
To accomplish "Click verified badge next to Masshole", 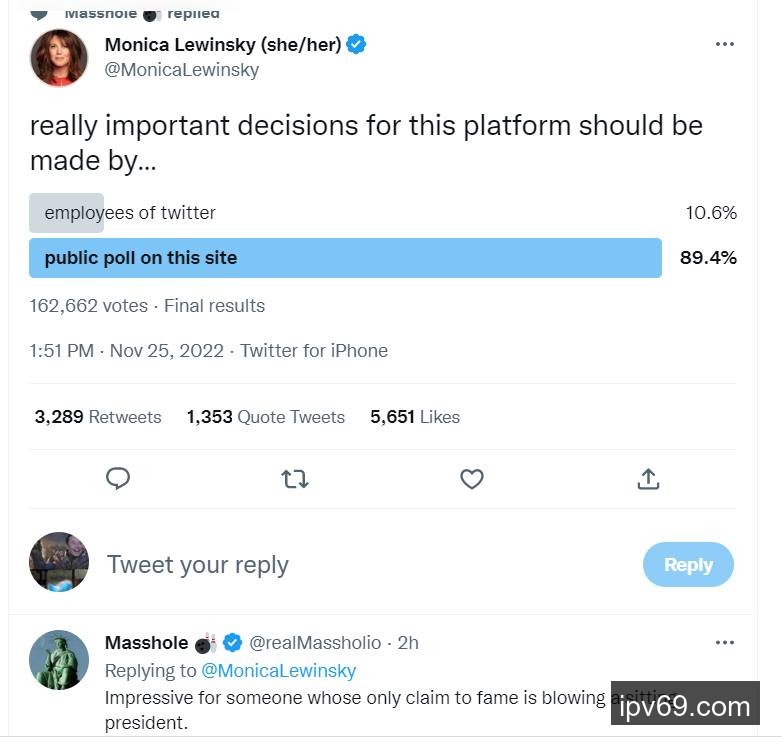I will [x=232, y=642].
